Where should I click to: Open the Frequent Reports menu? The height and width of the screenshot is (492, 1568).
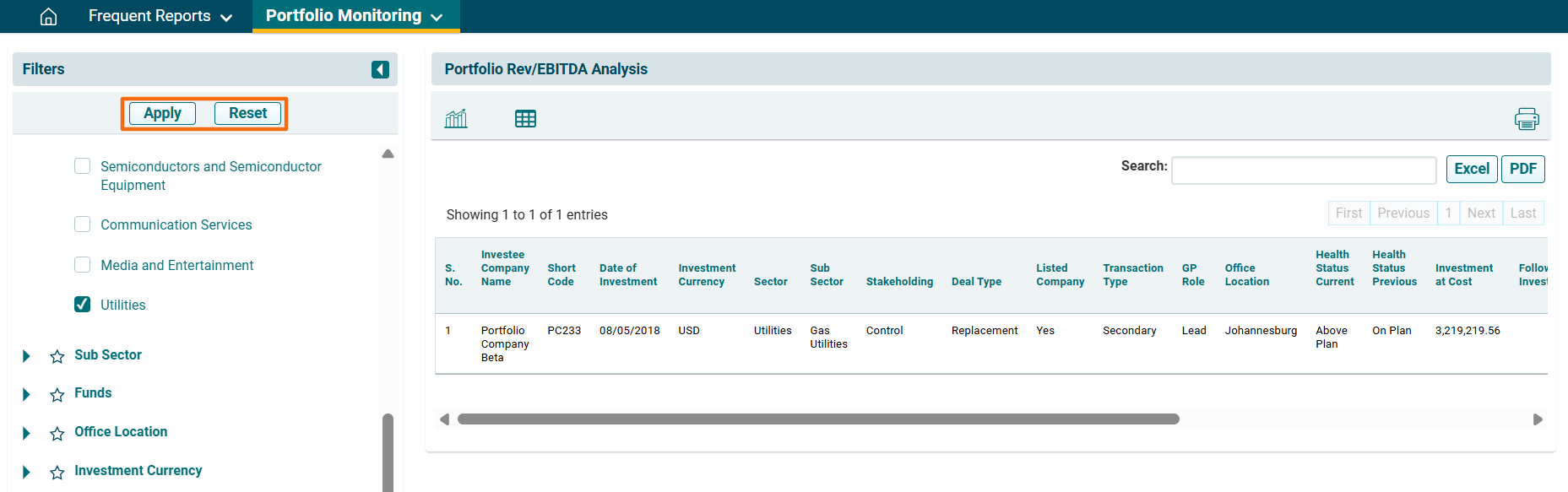coord(160,16)
